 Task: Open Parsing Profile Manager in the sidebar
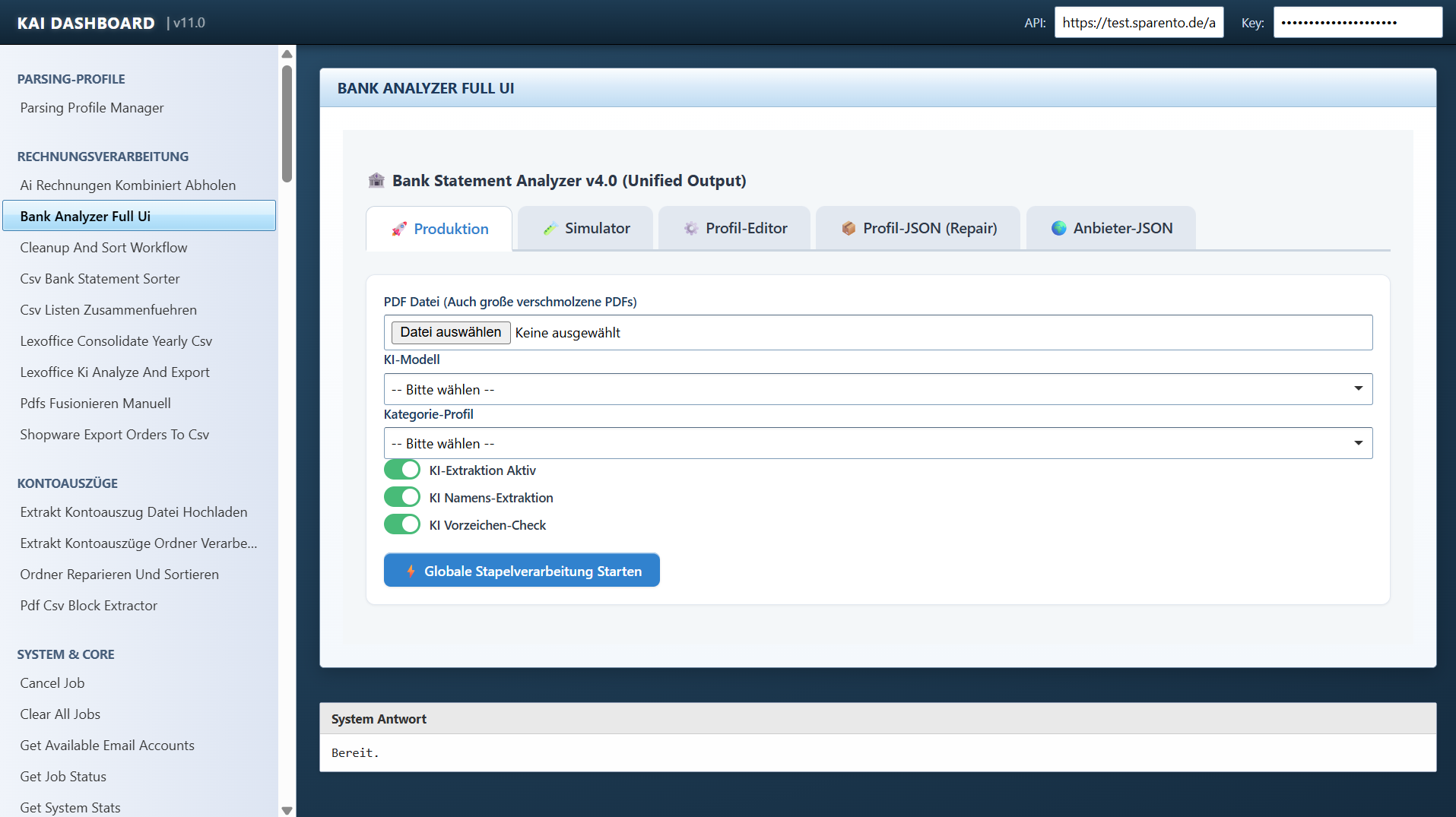(91, 107)
